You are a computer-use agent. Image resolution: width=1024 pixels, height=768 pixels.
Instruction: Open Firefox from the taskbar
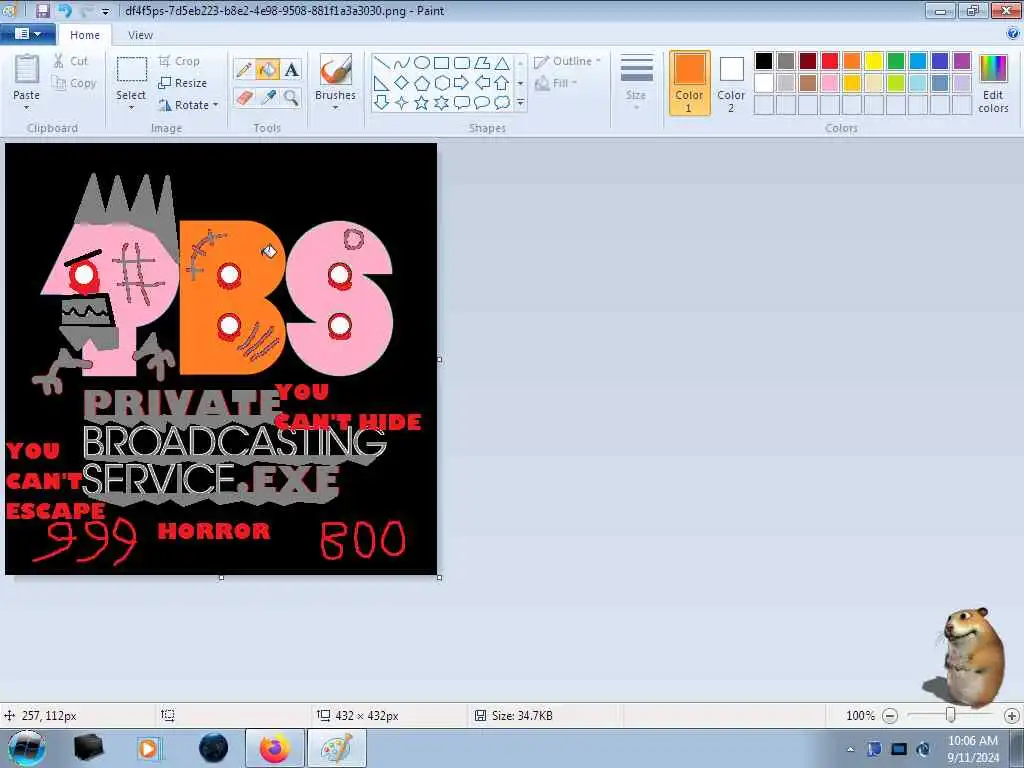(x=275, y=748)
